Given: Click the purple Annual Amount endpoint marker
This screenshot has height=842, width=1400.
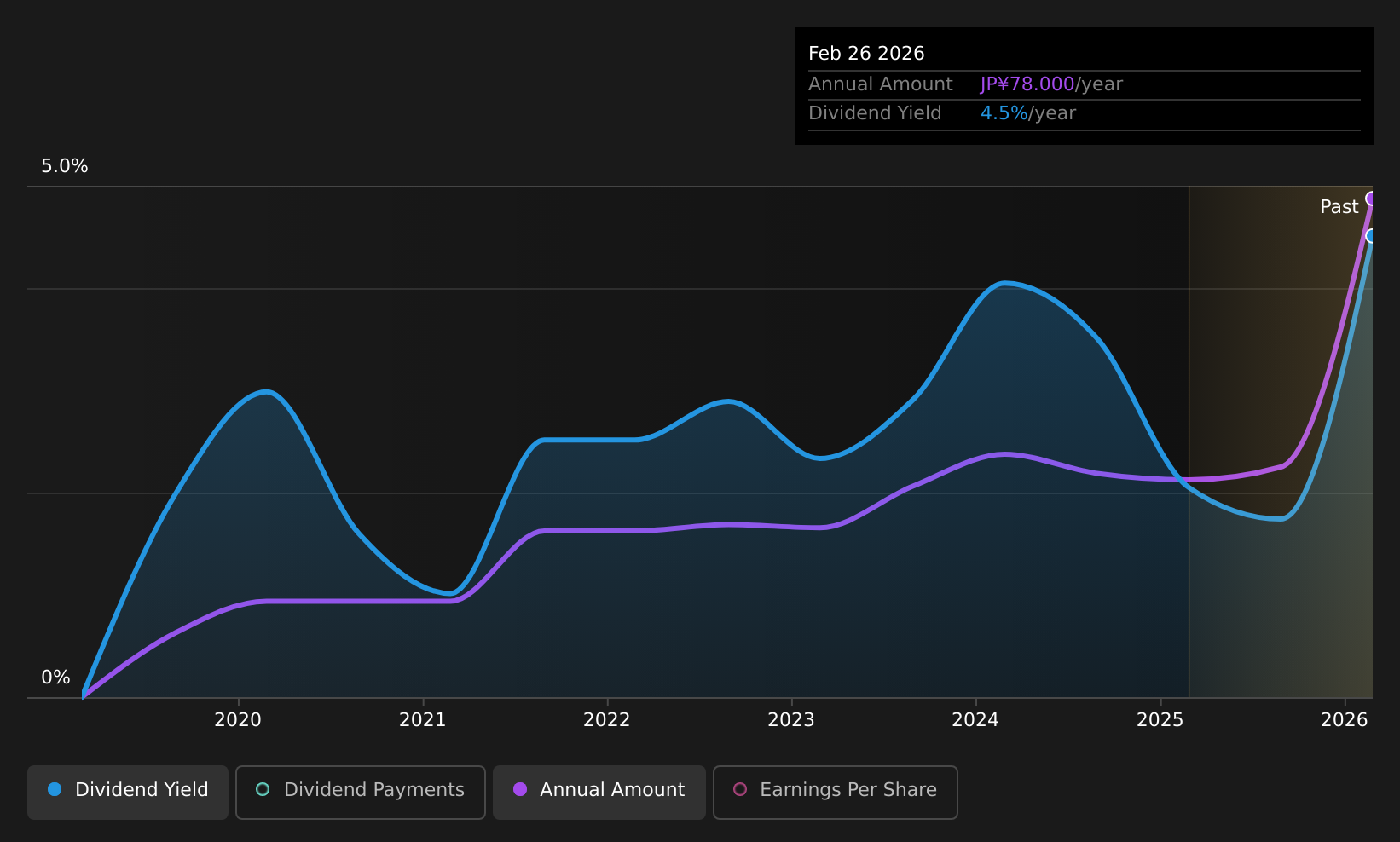Looking at the screenshot, I should click(x=1371, y=199).
